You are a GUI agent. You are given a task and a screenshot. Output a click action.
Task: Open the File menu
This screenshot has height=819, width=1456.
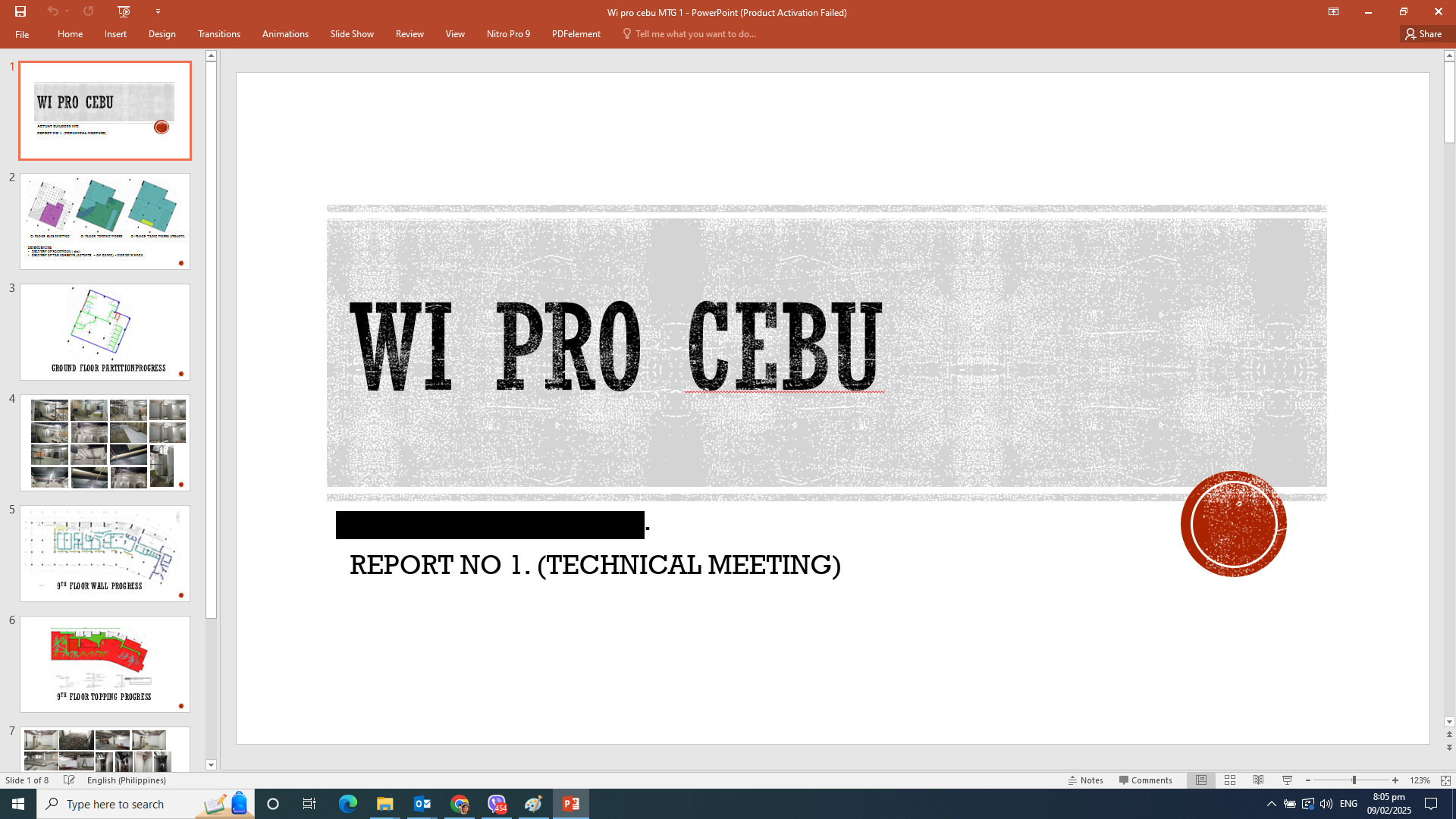22,33
